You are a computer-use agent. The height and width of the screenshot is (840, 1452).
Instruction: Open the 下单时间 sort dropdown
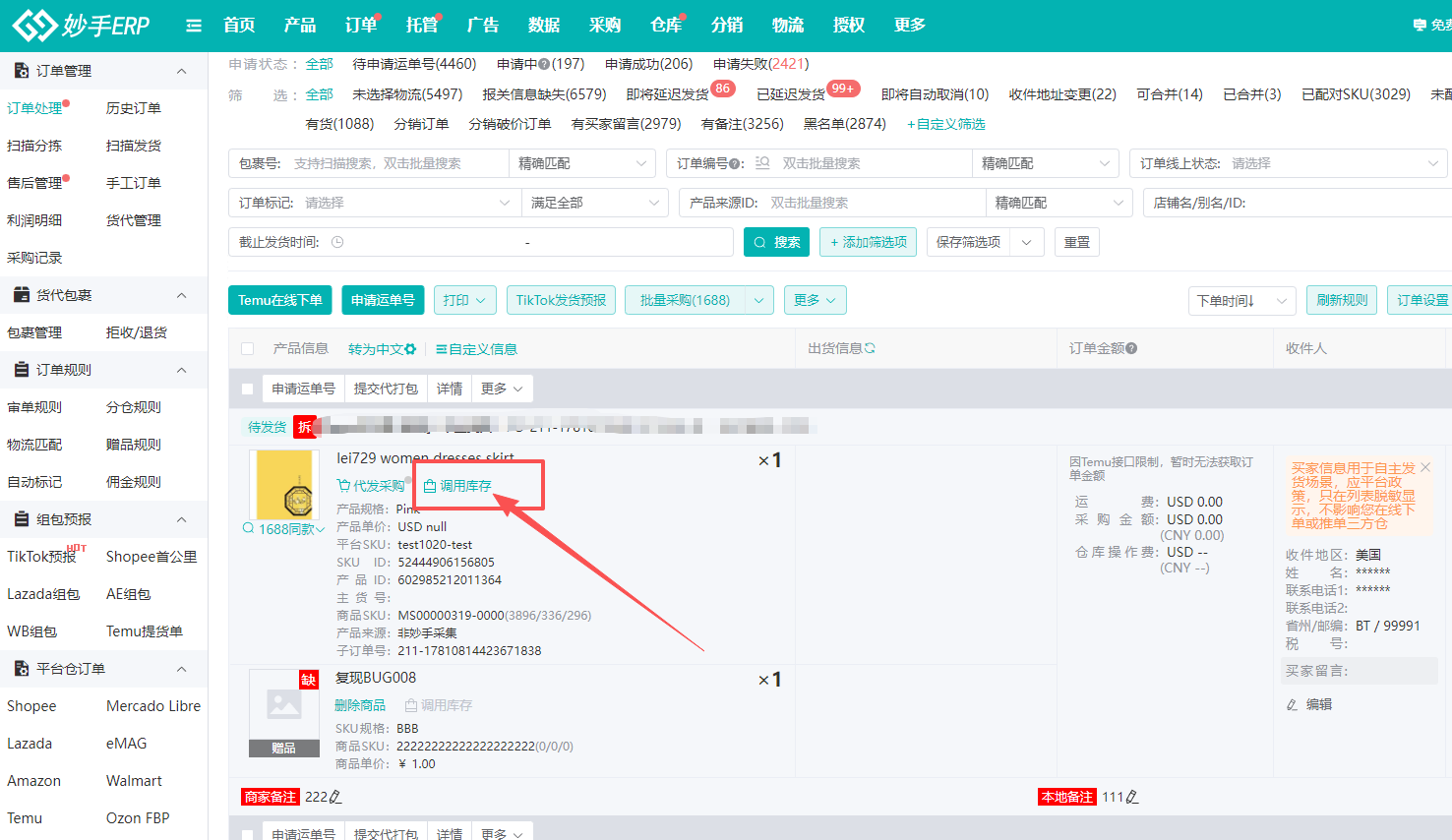click(x=1241, y=300)
